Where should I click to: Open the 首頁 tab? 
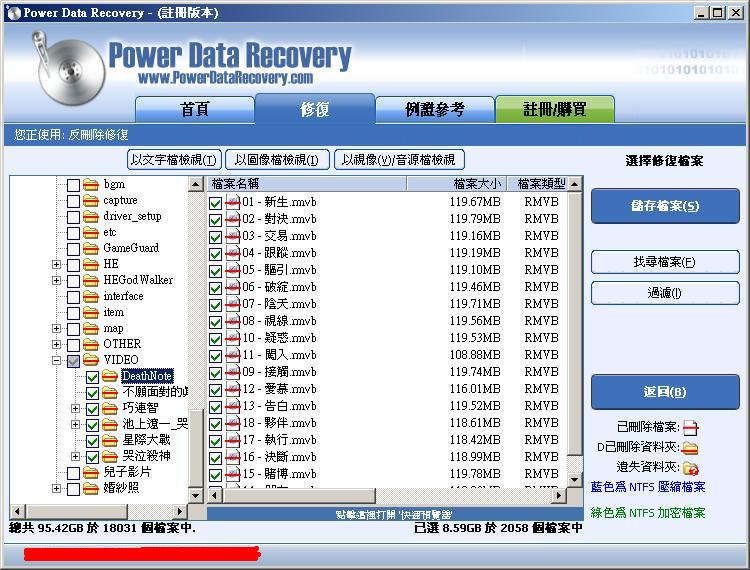195,110
